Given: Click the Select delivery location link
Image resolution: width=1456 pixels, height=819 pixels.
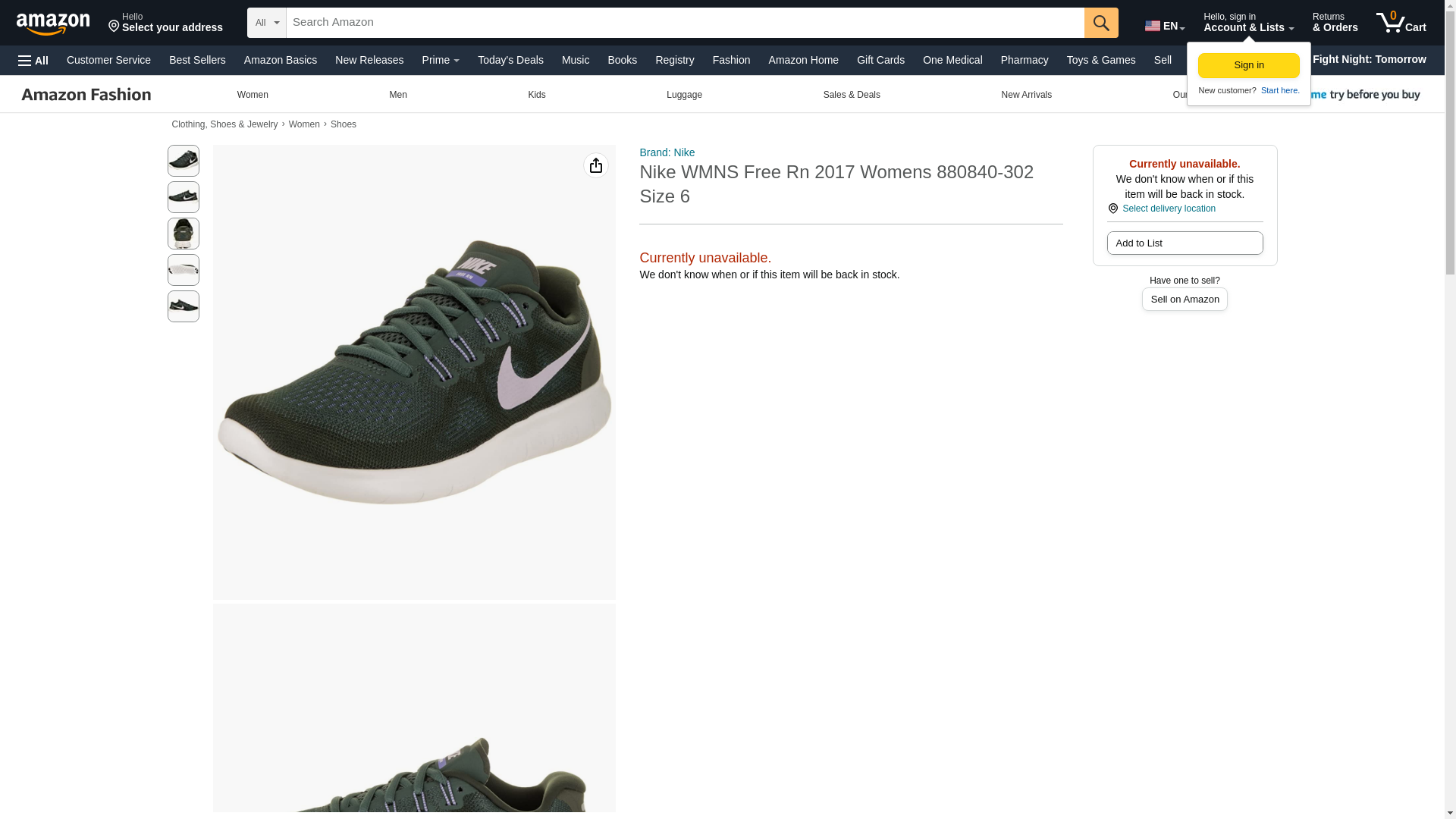Looking at the screenshot, I should click(x=1168, y=209).
